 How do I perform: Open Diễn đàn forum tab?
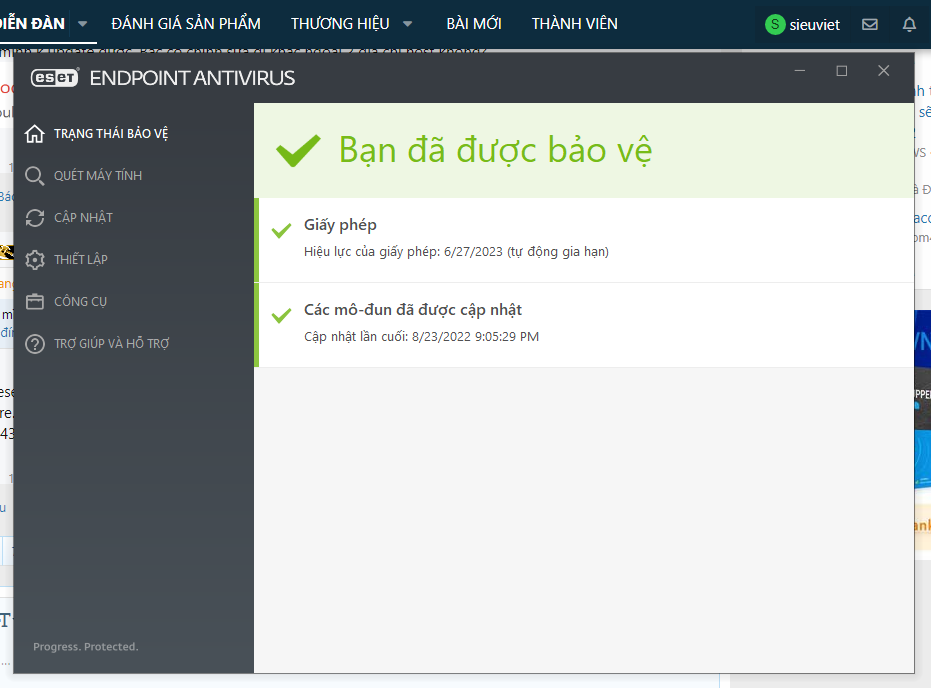click(x=32, y=24)
